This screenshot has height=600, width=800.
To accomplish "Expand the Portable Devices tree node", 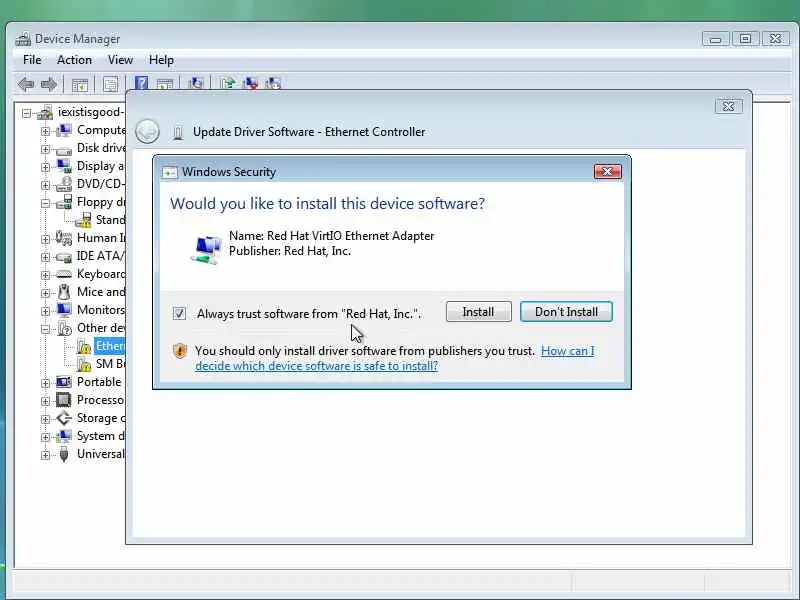I will click(45, 383).
